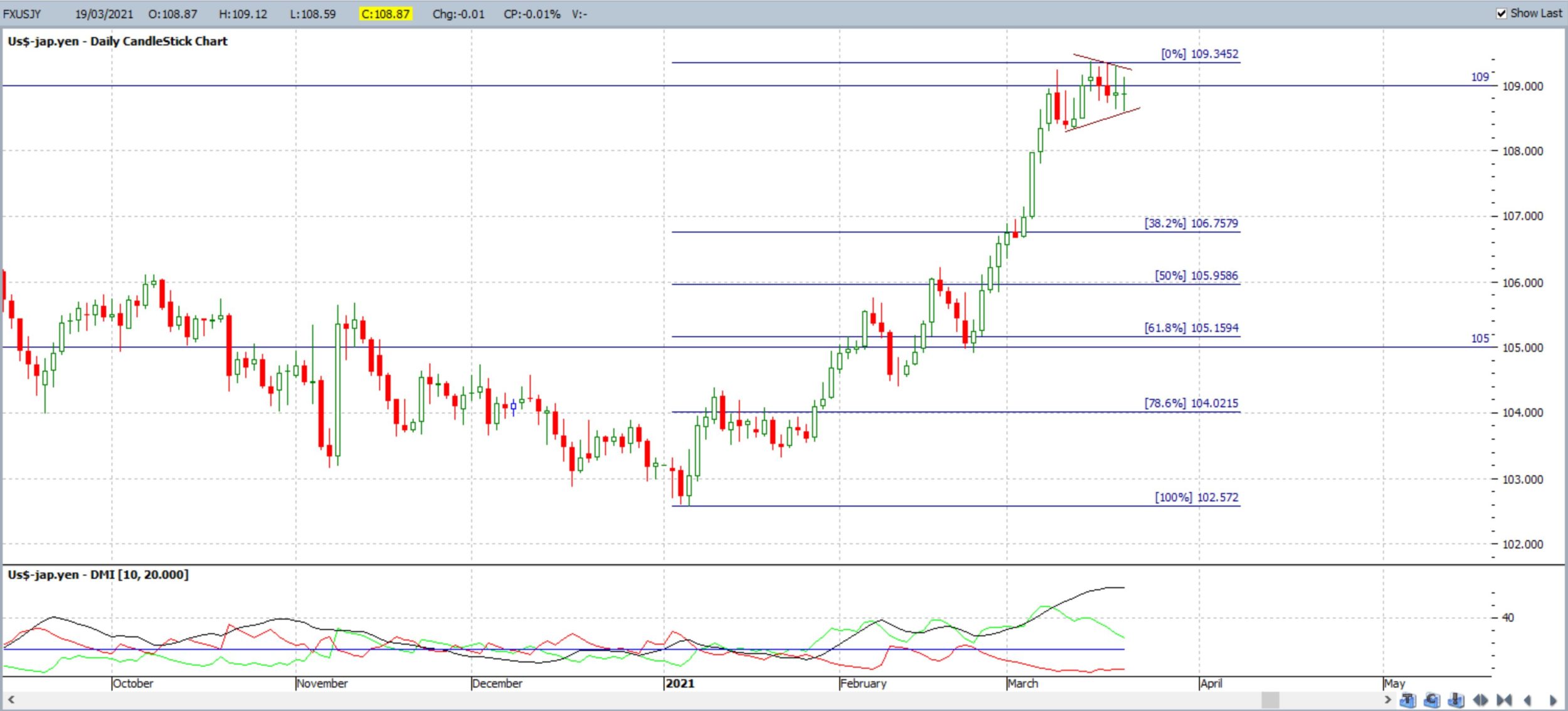
Task: Toggle the Show Last checkbox
Action: (x=1501, y=13)
